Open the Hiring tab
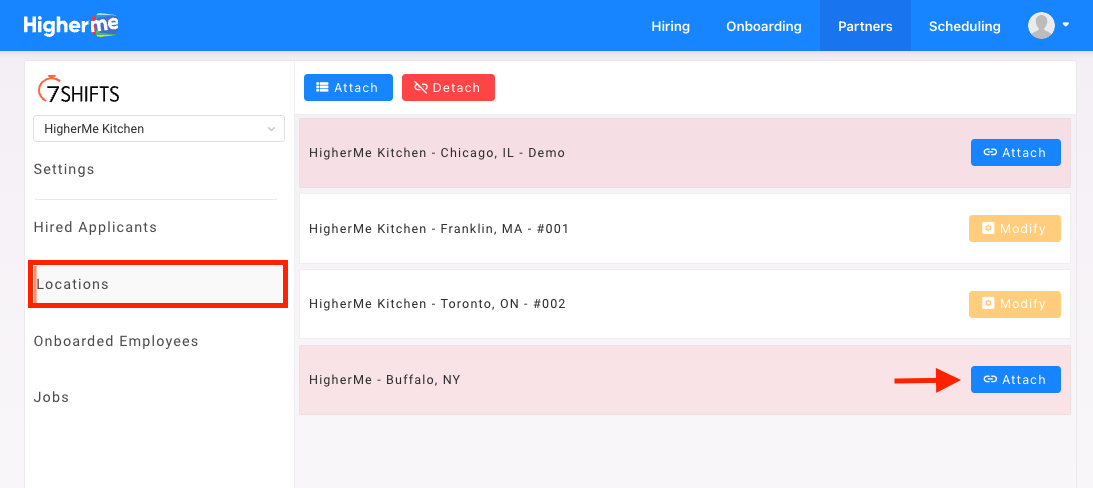The height and width of the screenshot is (488, 1093). (670, 27)
